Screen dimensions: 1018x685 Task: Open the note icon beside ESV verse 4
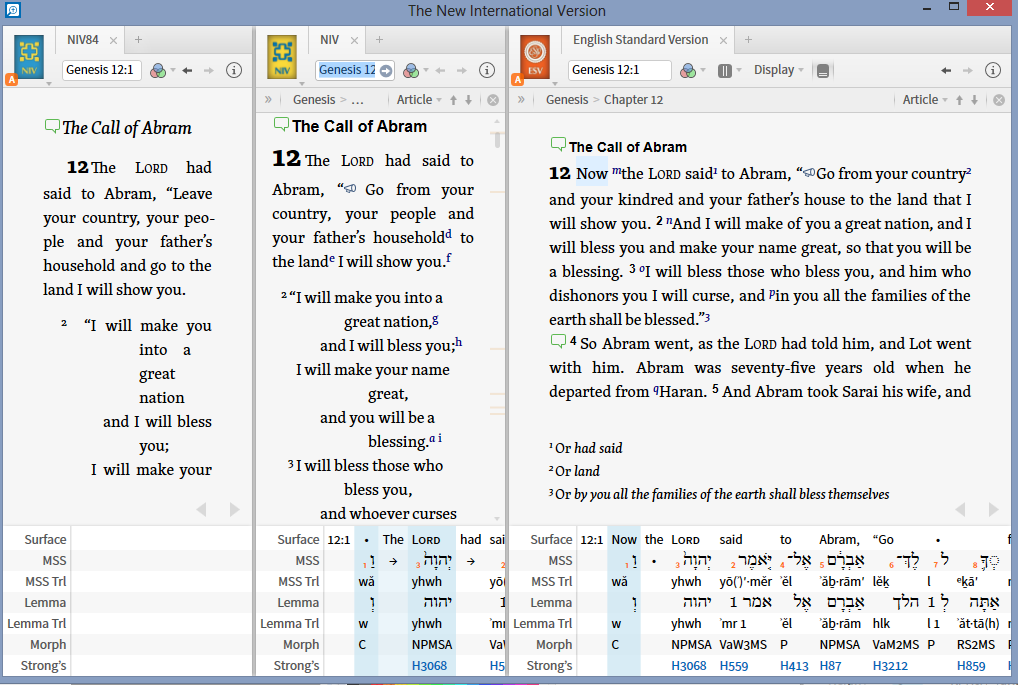click(x=558, y=342)
